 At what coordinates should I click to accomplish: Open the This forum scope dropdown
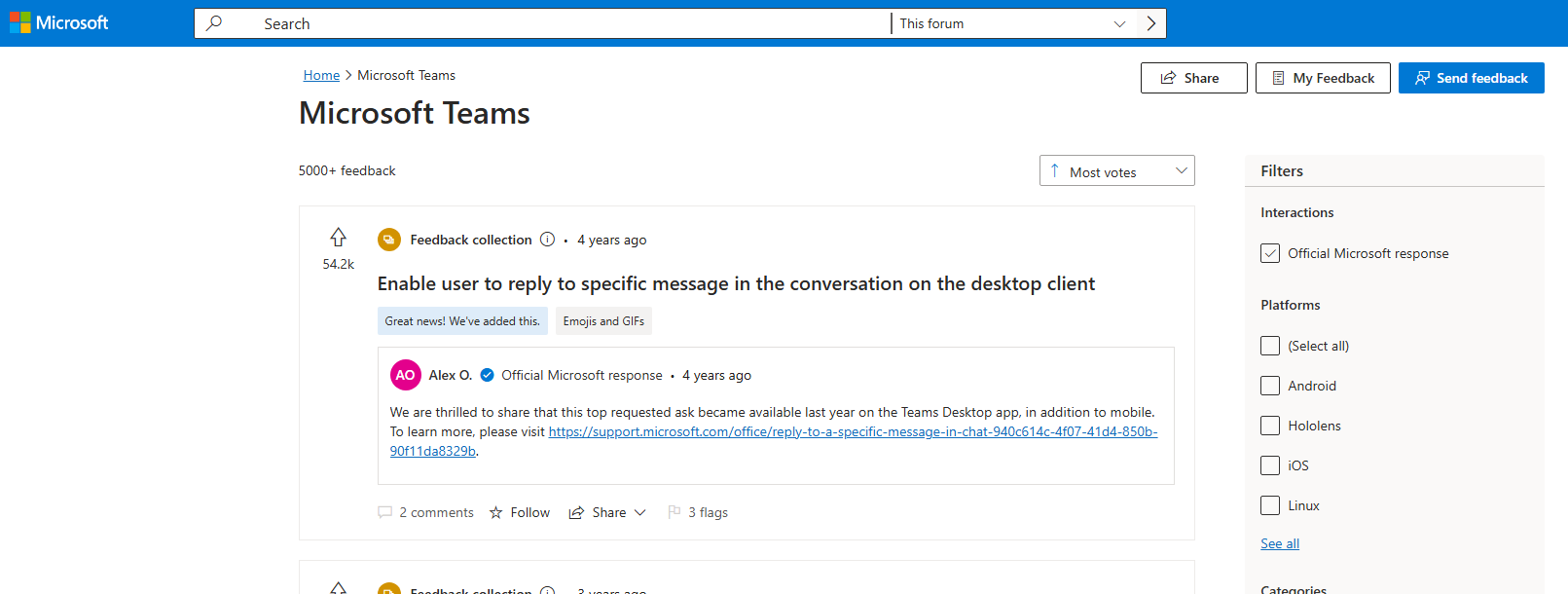pyautogui.click(x=1013, y=23)
